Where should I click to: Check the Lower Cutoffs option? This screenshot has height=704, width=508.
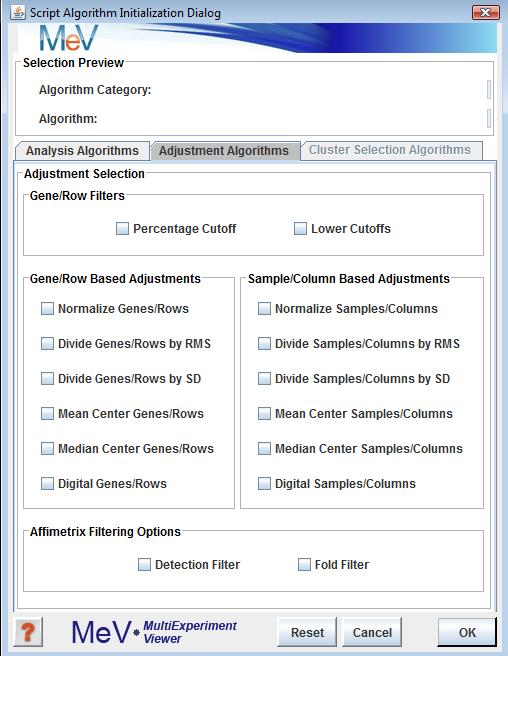(x=300, y=229)
